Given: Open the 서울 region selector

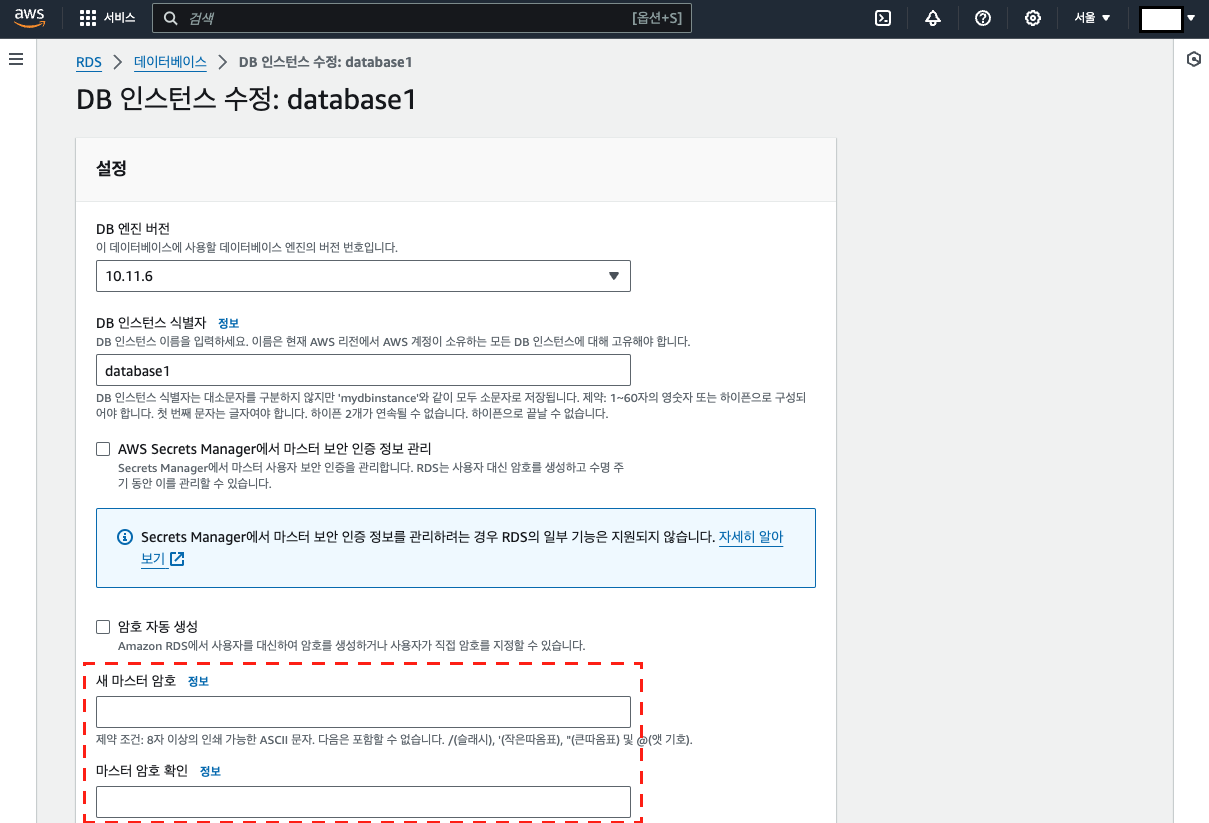Looking at the screenshot, I should [1093, 18].
